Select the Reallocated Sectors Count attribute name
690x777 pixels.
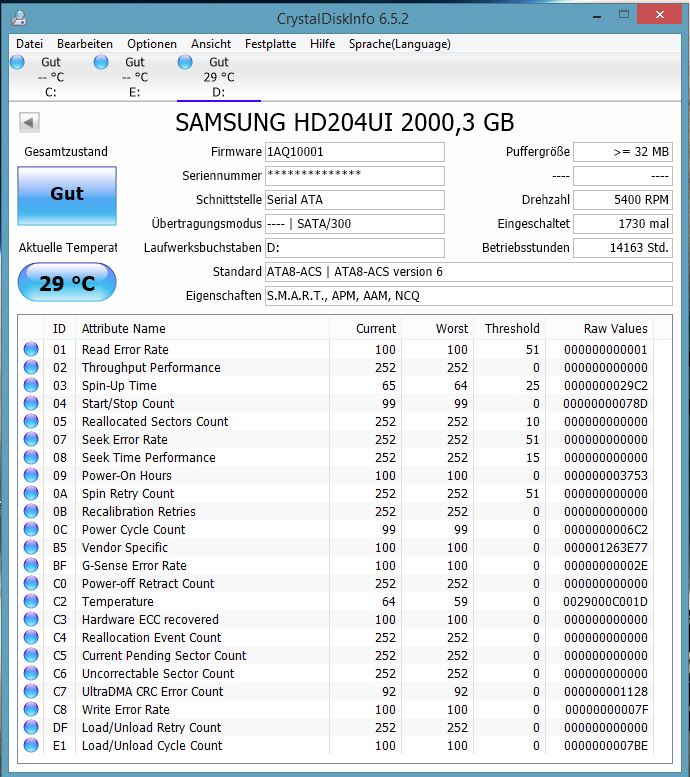[155, 422]
